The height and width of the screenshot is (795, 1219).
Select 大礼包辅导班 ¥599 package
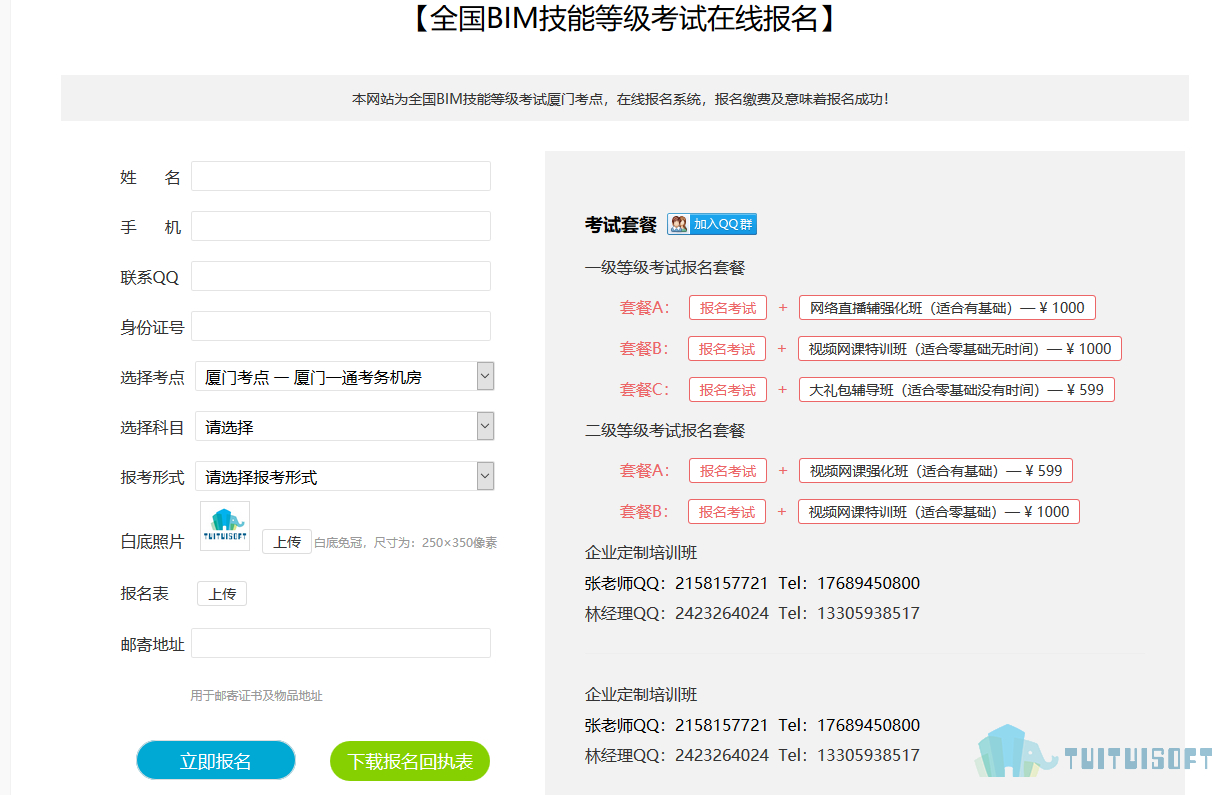[x=956, y=390]
